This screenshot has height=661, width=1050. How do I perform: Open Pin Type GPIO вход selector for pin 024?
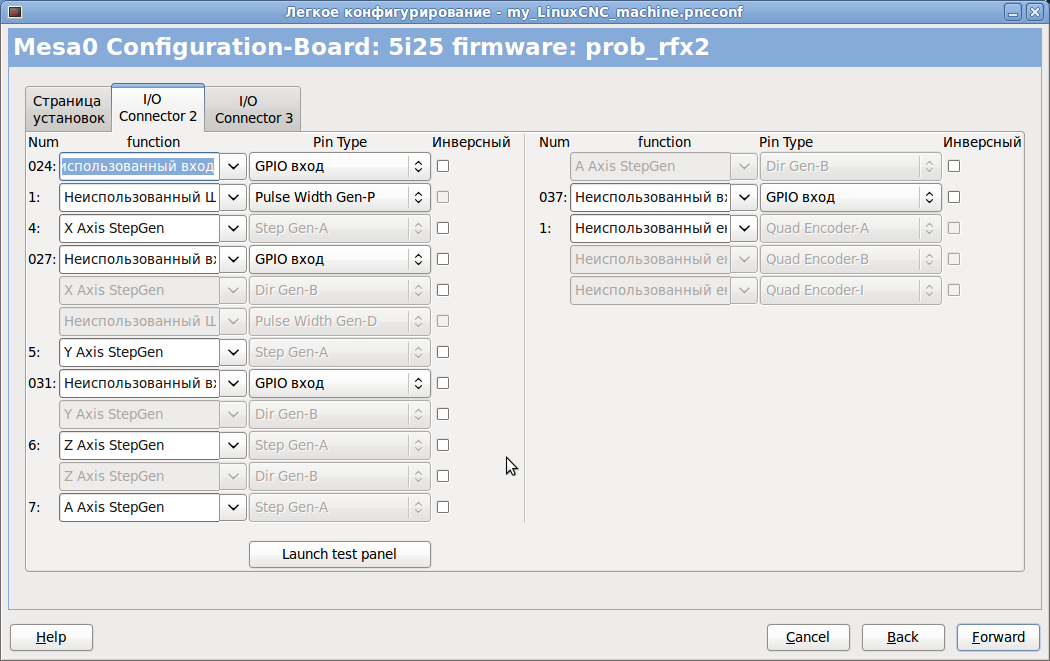[x=340, y=166]
